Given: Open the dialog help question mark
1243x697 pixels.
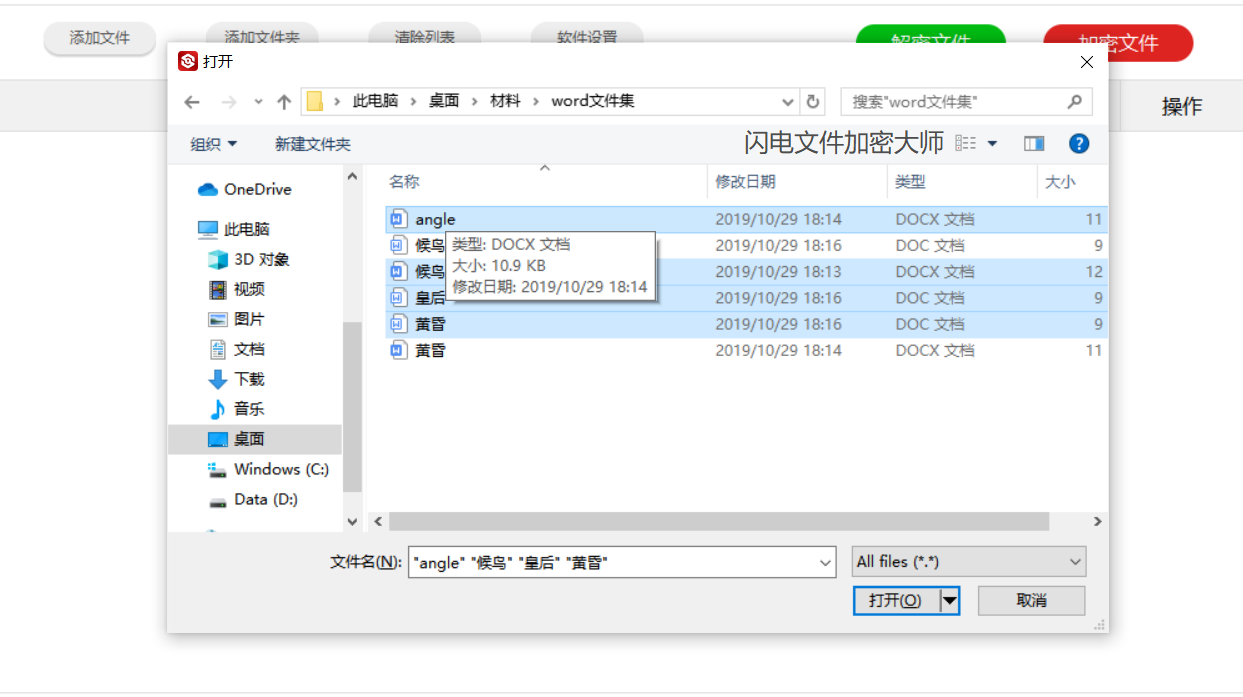Looking at the screenshot, I should [1079, 143].
